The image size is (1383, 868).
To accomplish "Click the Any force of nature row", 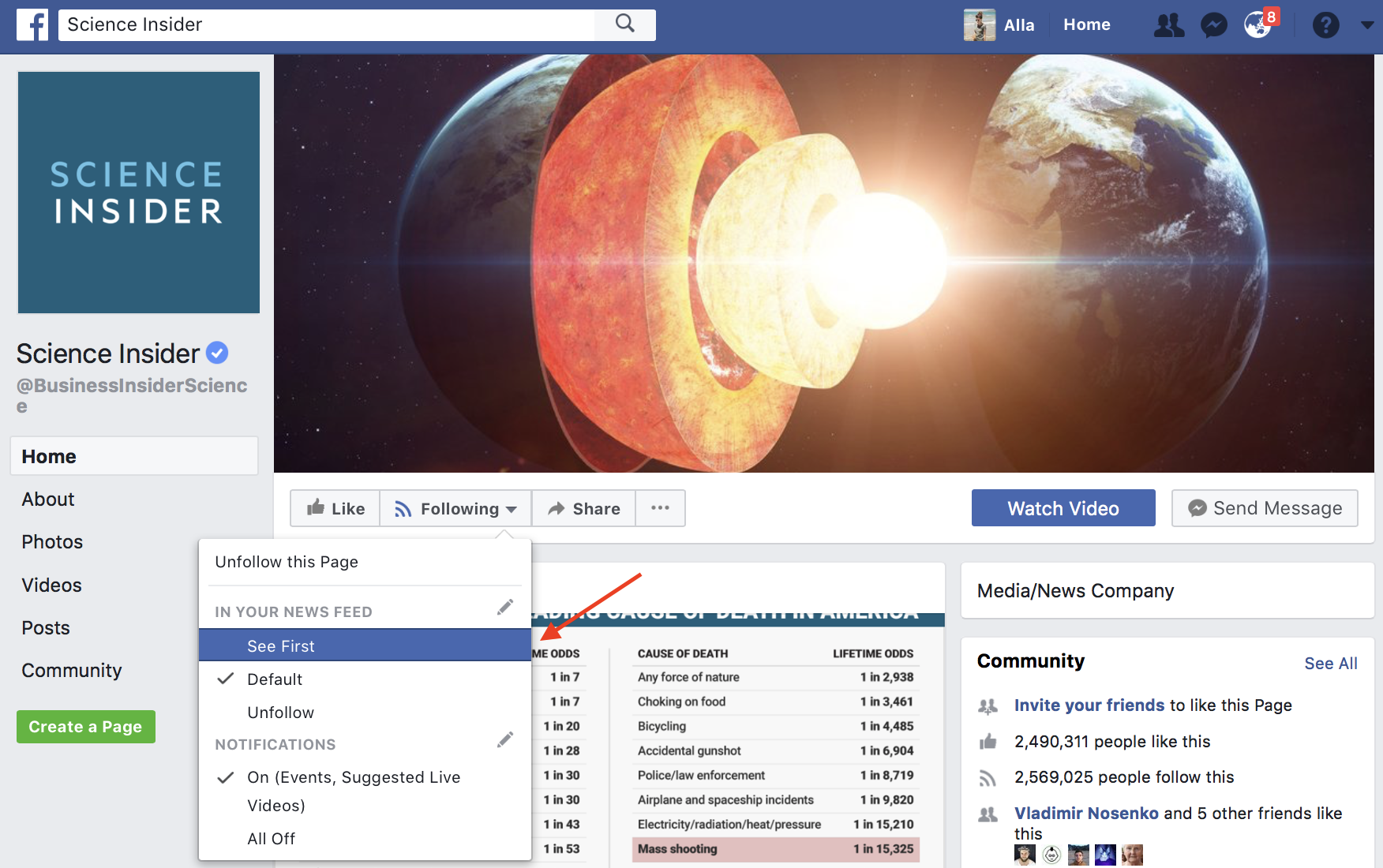I will coord(775,677).
